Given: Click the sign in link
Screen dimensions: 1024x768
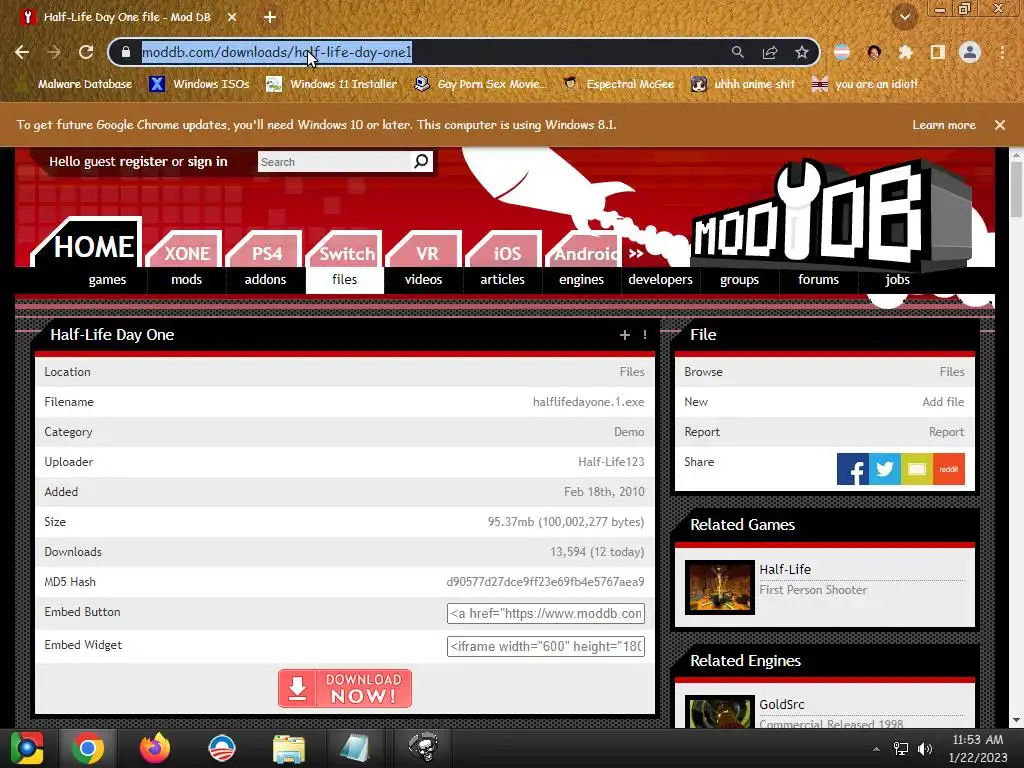Looking at the screenshot, I should 207,161.
